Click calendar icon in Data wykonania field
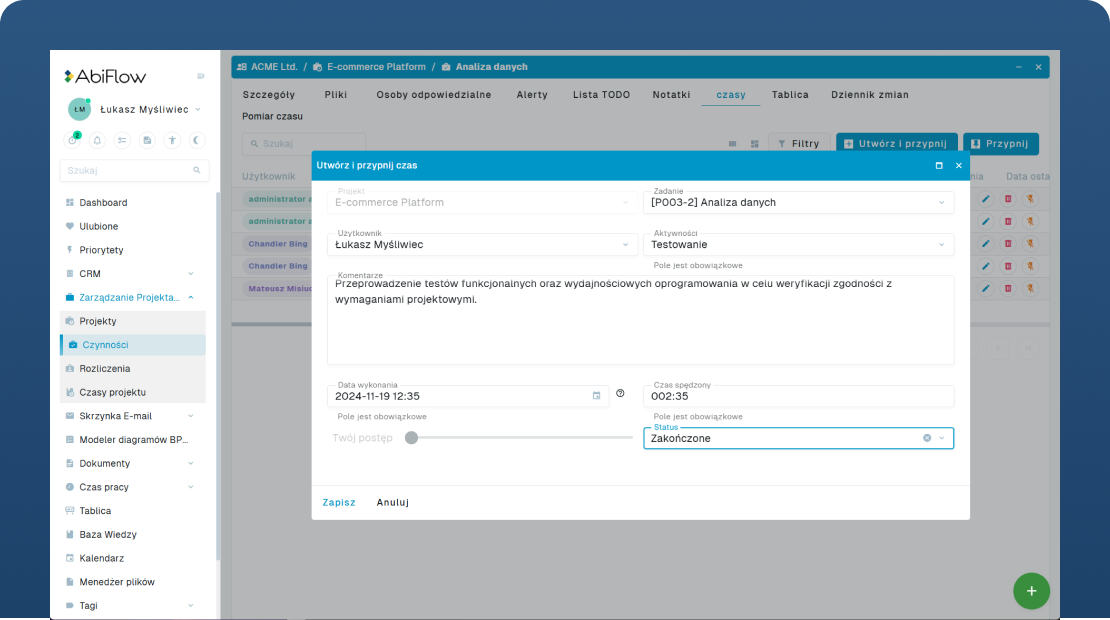 (x=597, y=396)
